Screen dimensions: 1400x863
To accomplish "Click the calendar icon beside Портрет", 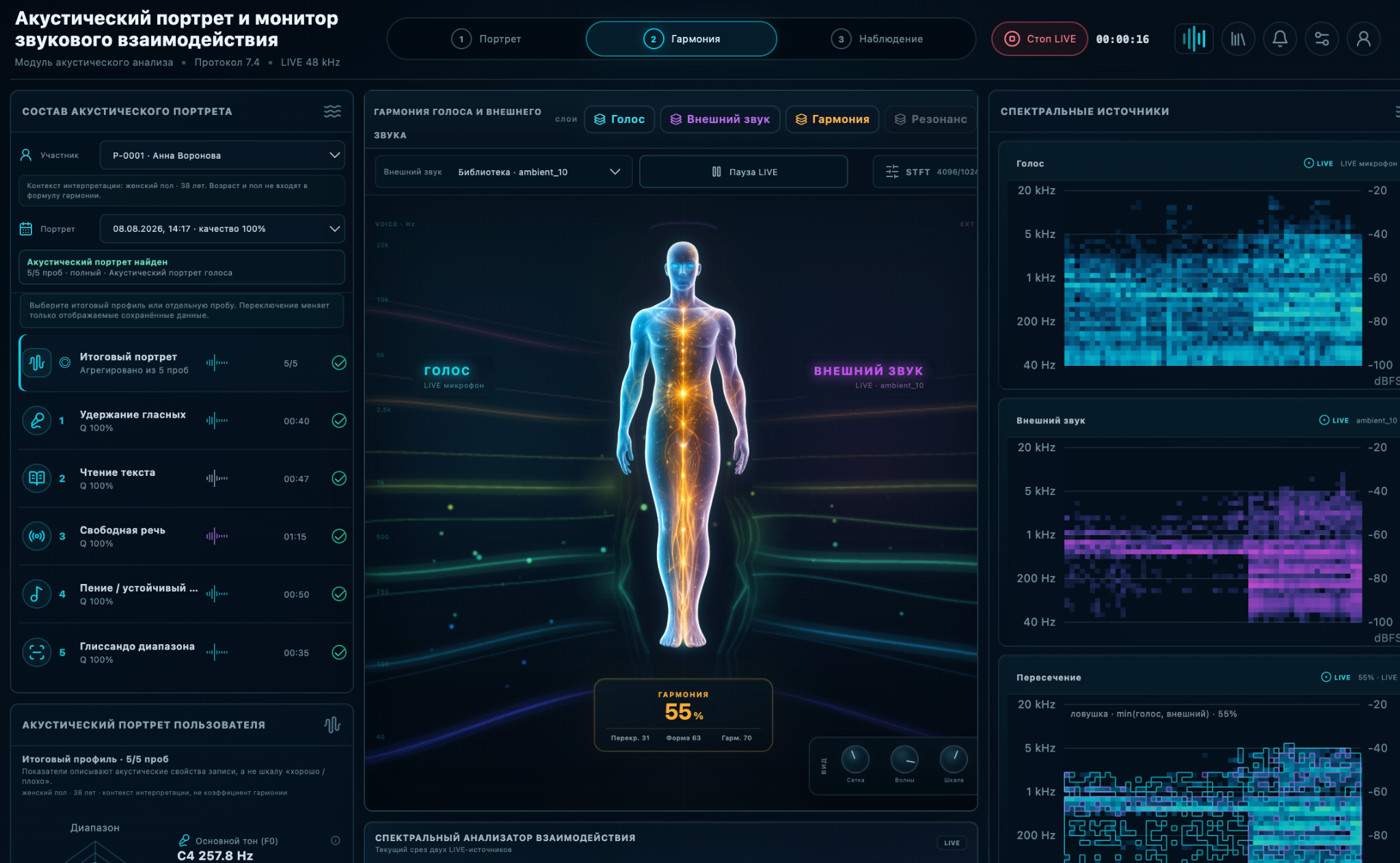I will pos(26,228).
